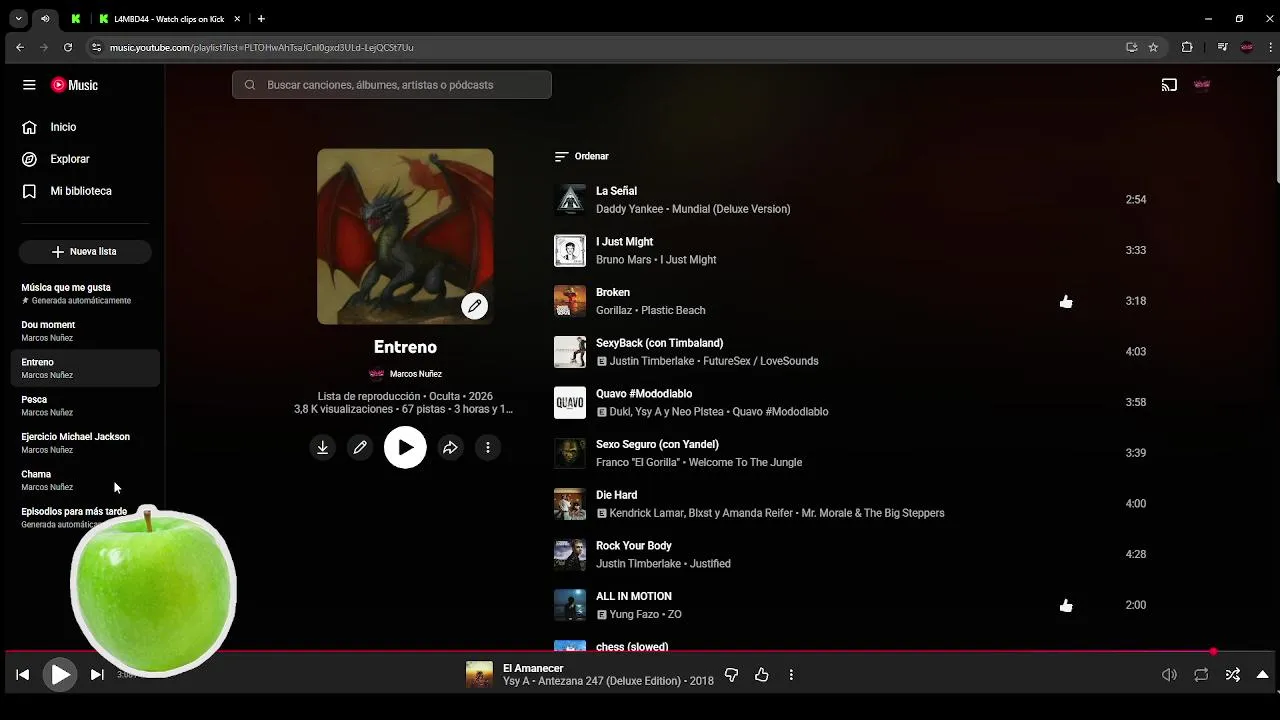1280x720 pixels.
Task: Click Gorillaz artist link
Action: (x=613, y=310)
